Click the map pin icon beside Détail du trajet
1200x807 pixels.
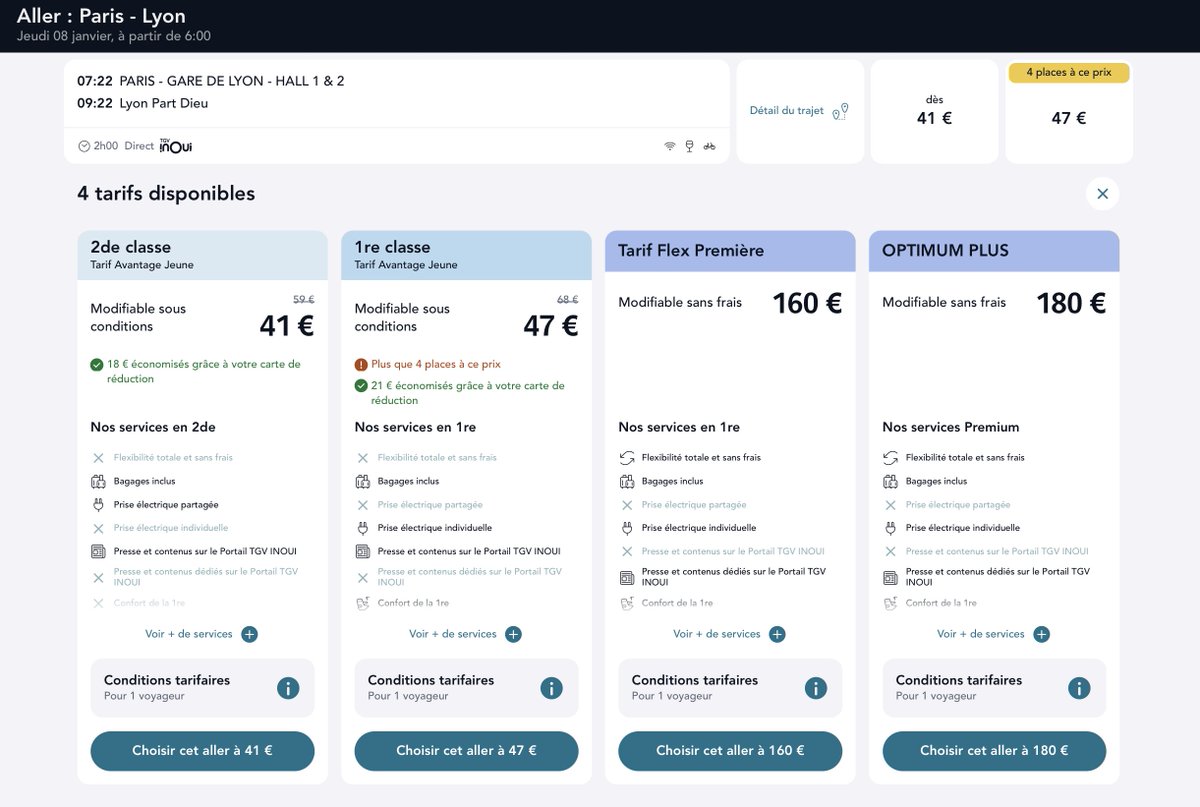(x=841, y=111)
